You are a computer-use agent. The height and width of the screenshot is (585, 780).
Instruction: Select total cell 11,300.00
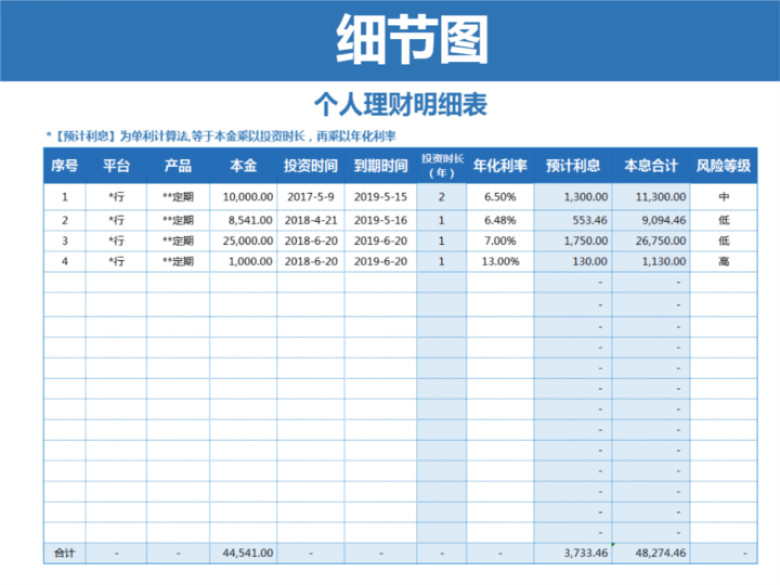(651, 197)
